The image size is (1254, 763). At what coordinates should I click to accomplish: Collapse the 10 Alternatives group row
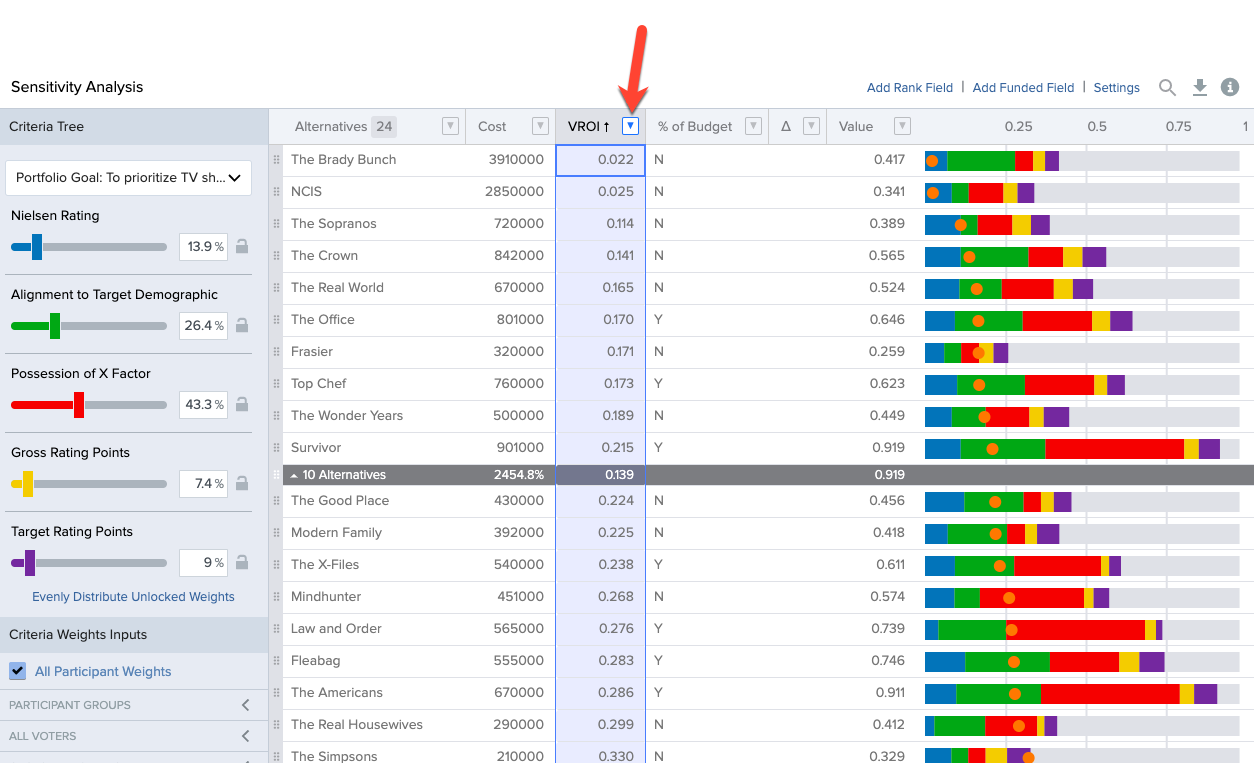[295, 475]
